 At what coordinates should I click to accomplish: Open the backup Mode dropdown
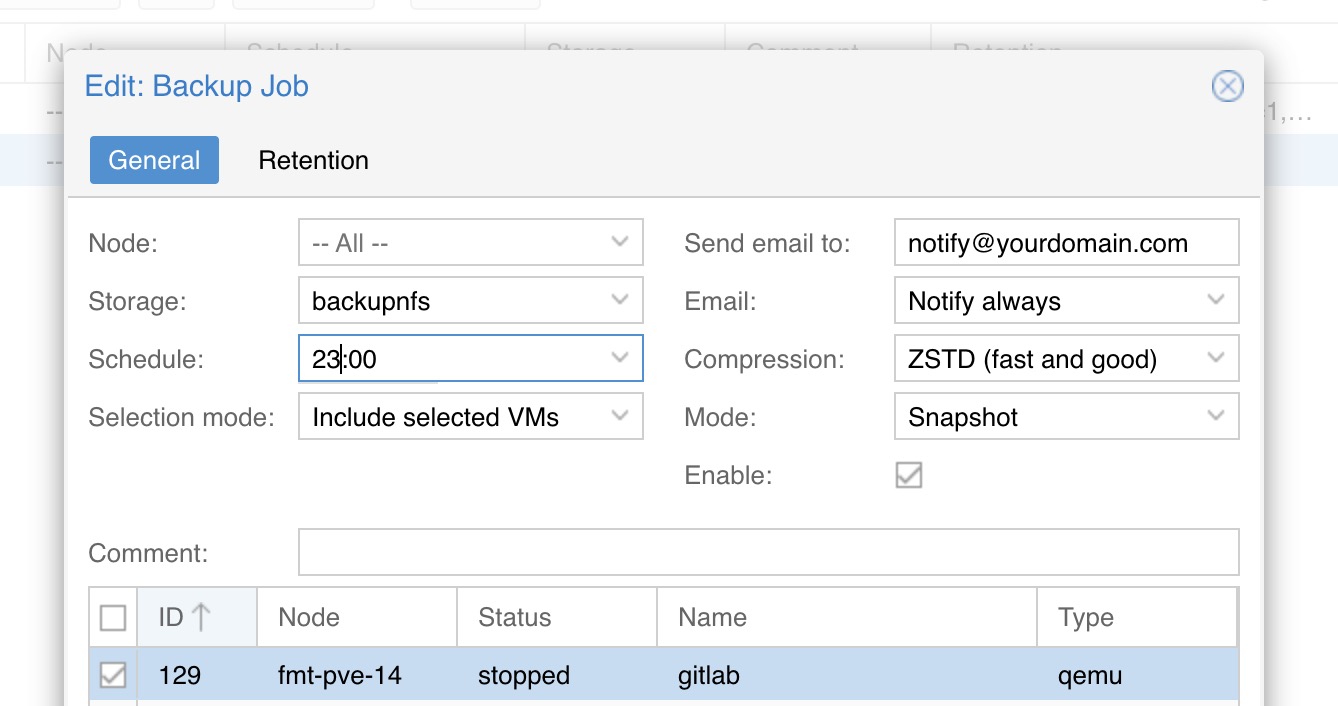pyautogui.click(x=1215, y=417)
